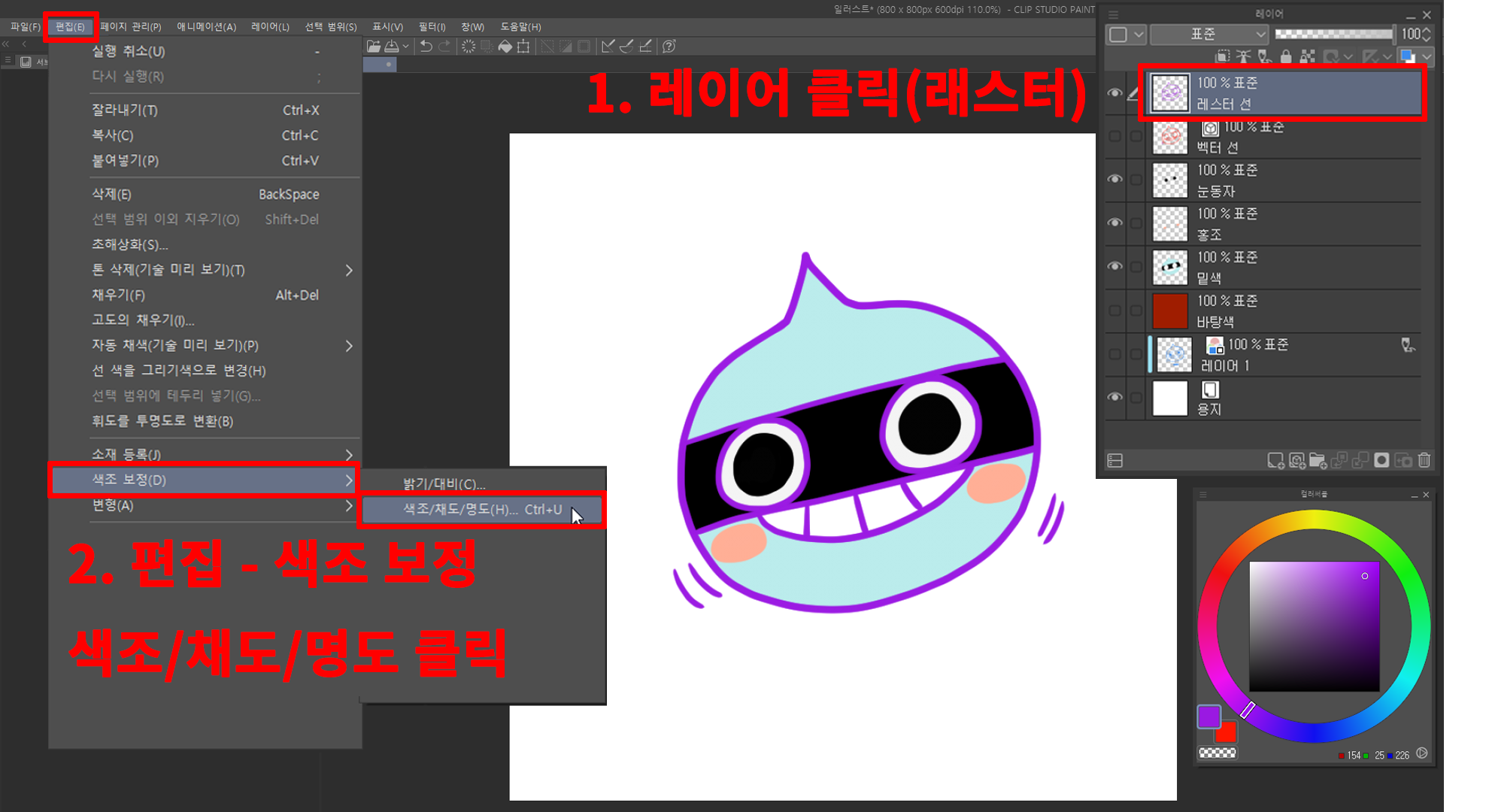Viewport: 1489px width, 812px height.
Task: Select the 밑색 layer thumbnail
Action: (1170, 268)
